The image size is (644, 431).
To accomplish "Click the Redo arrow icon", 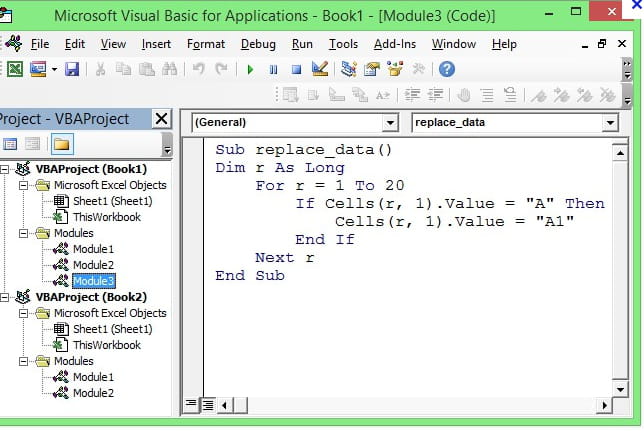I will [221, 69].
